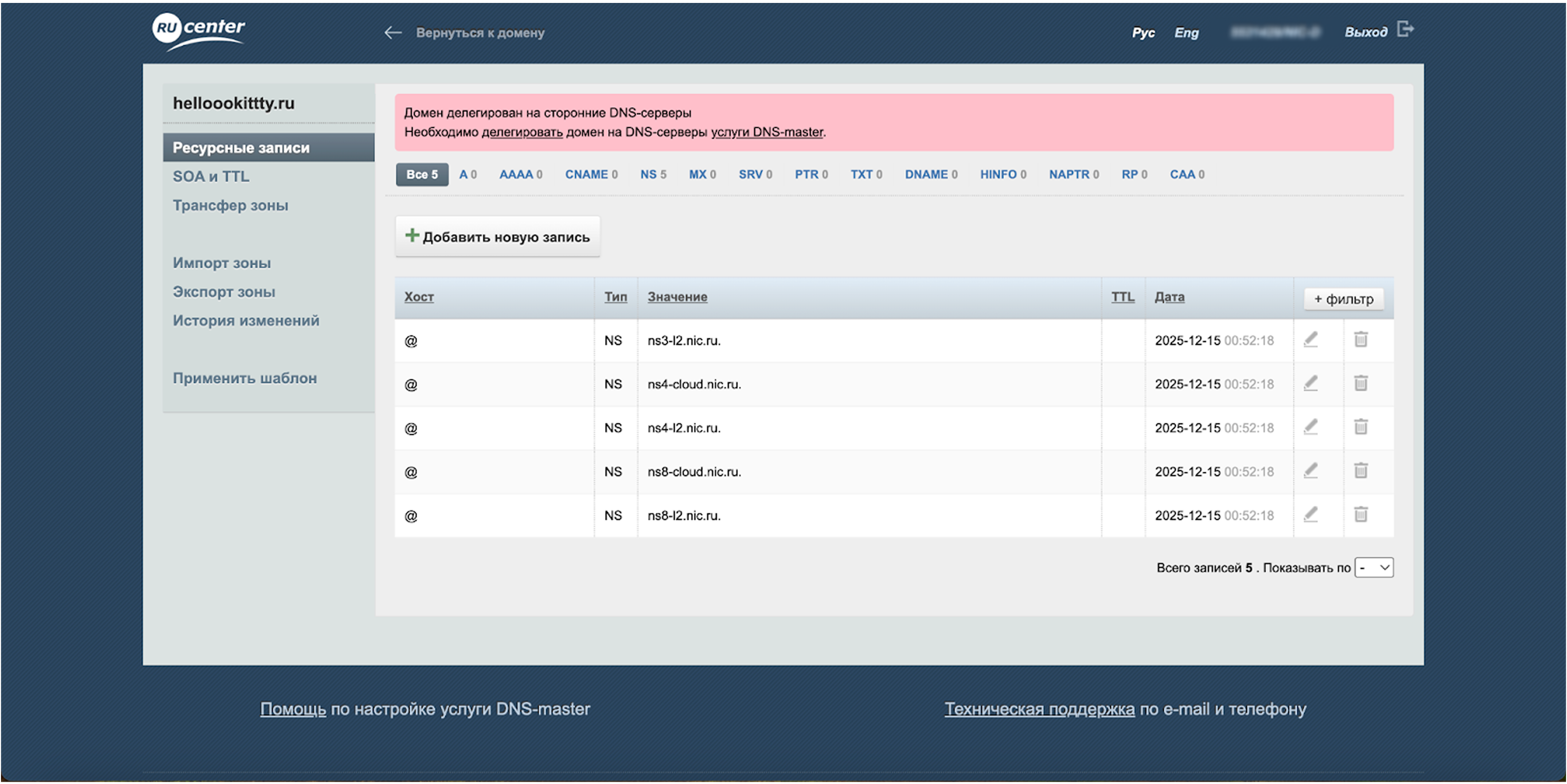The image size is (1567, 784).
Task: Filter by NS 5 records tab
Action: pyautogui.click(x=653, y=174)
